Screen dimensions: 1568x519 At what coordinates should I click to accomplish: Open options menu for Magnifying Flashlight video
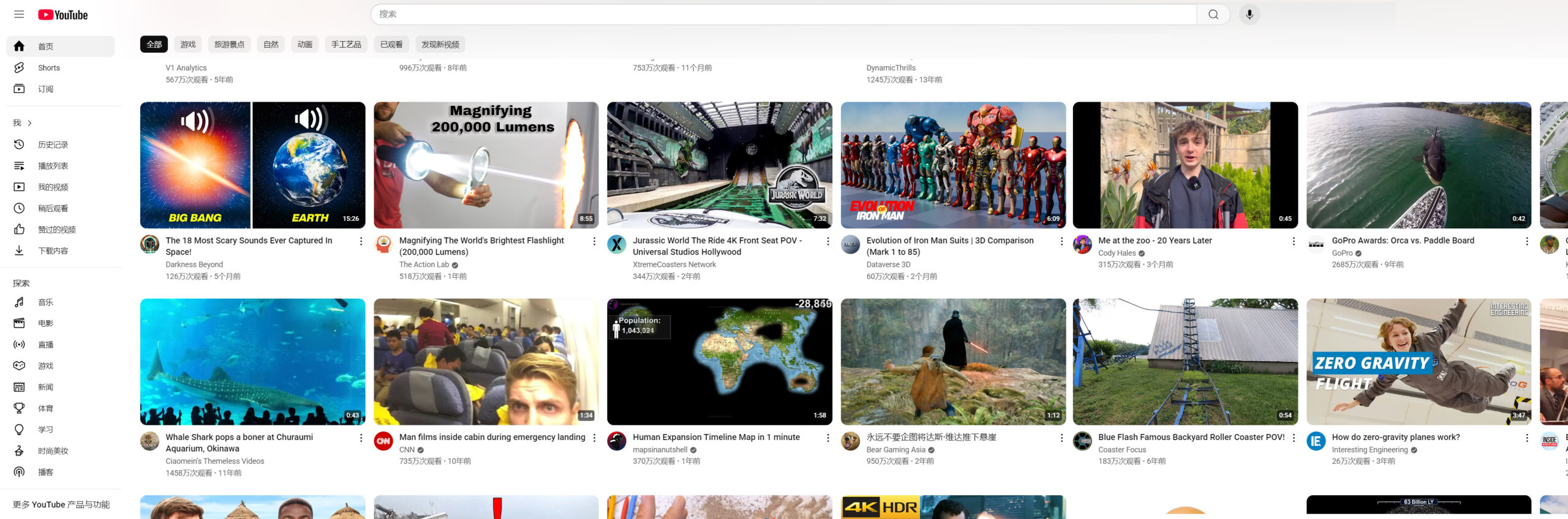pyautogui.click(x=594, y=242)
